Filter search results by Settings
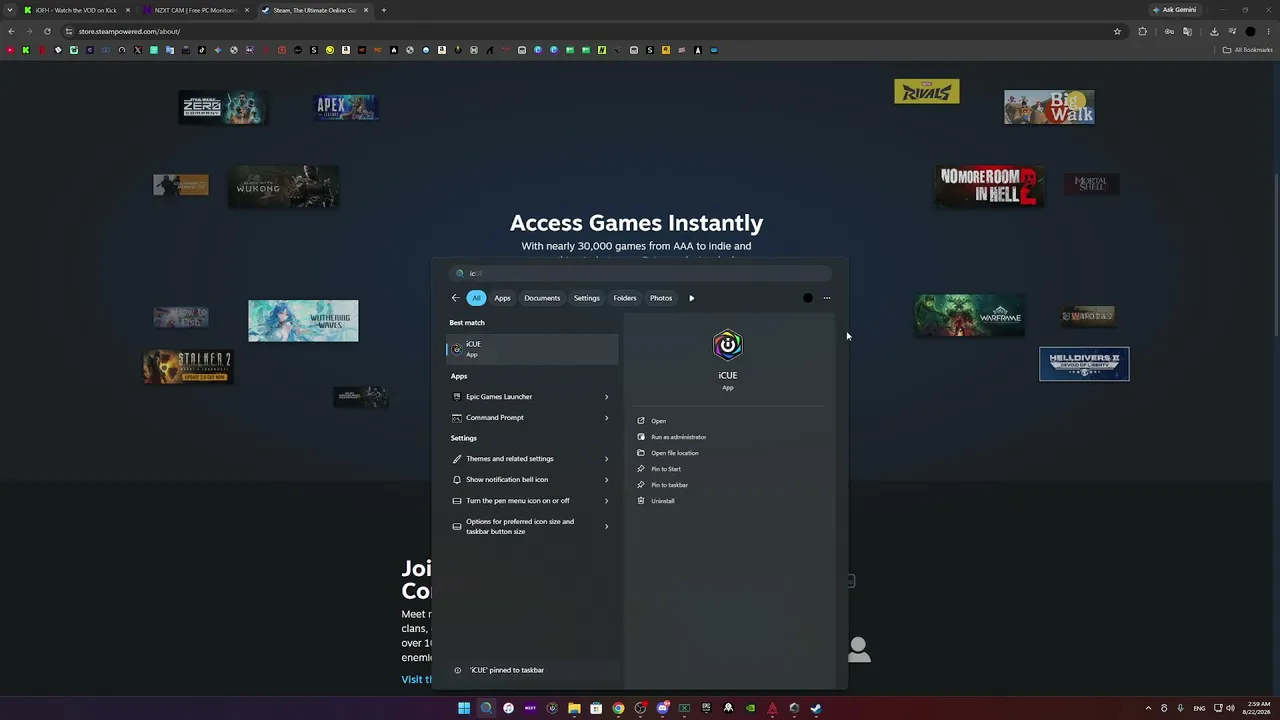Viewport: 1280px width, 720px height. point(587,298)
